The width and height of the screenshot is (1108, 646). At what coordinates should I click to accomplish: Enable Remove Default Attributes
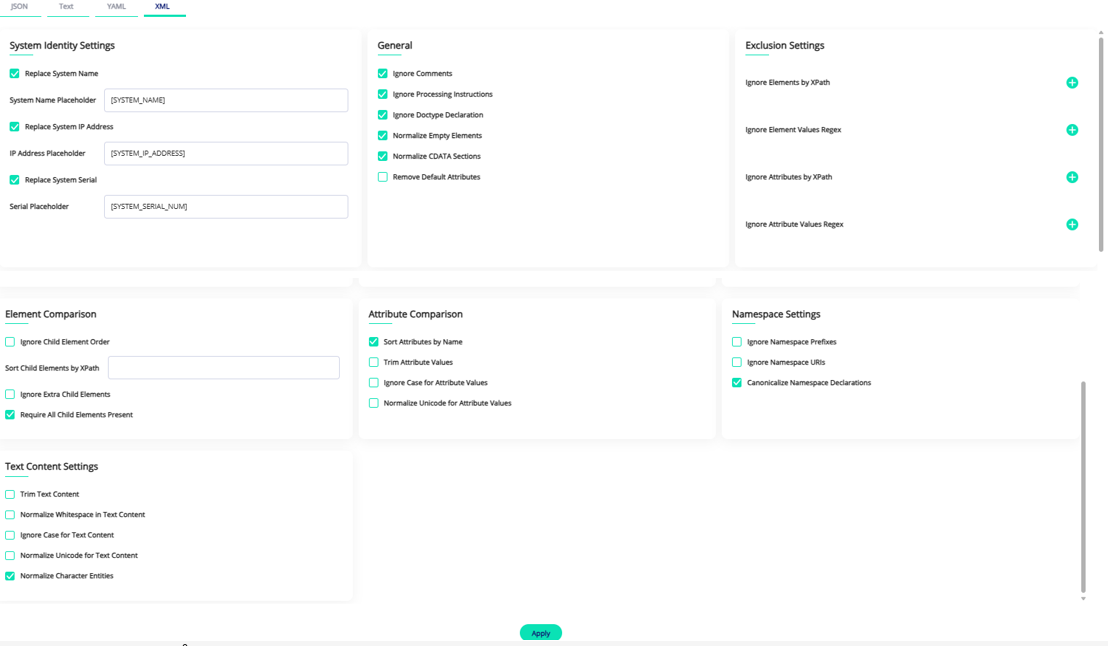tap(382, 177)
